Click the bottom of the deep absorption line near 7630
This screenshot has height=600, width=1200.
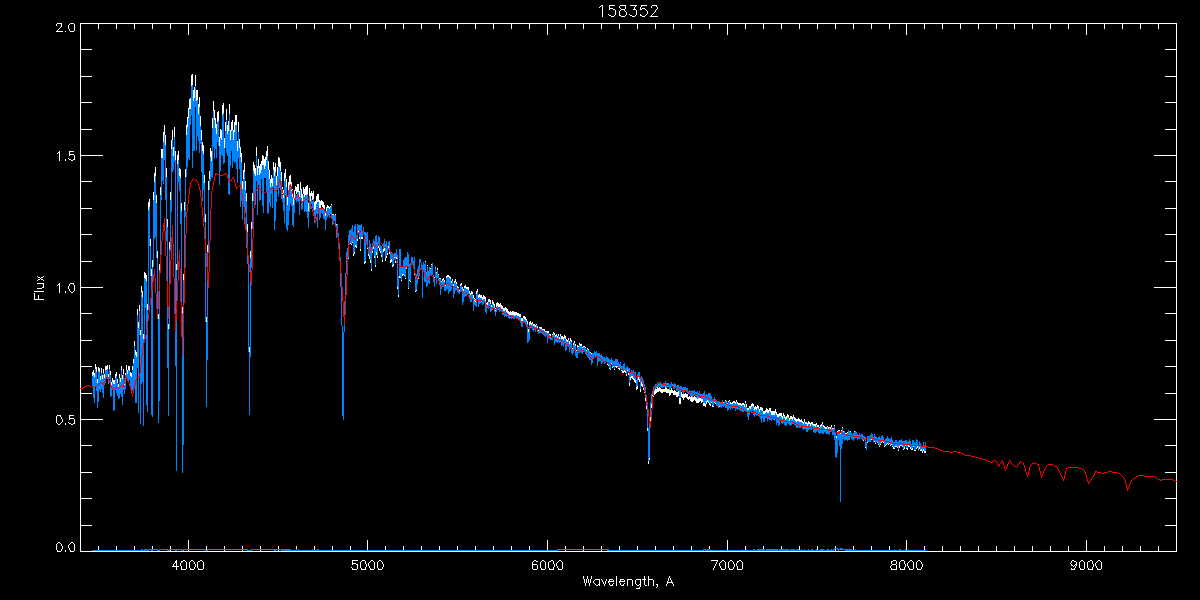pos(840,500)
